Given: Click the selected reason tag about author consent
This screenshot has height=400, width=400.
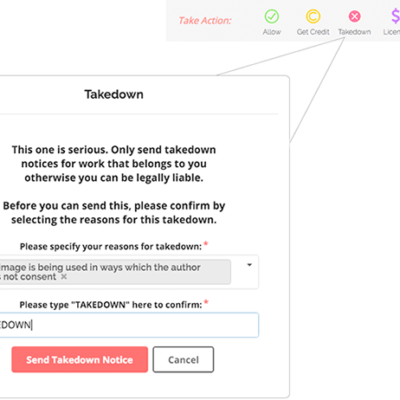Looking at the screenshot, I should point(113,272).
